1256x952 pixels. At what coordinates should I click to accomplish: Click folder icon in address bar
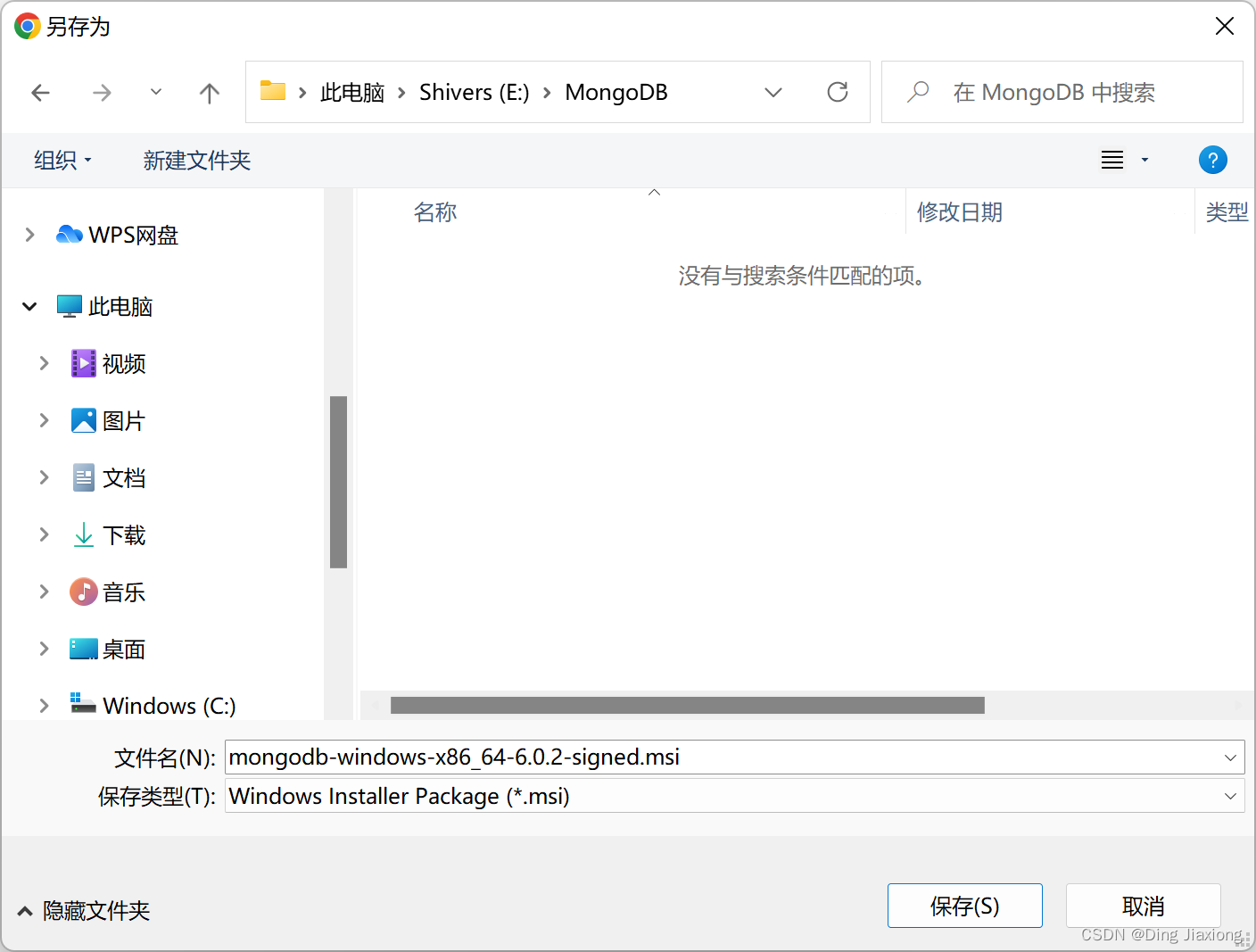pos(273,91)
